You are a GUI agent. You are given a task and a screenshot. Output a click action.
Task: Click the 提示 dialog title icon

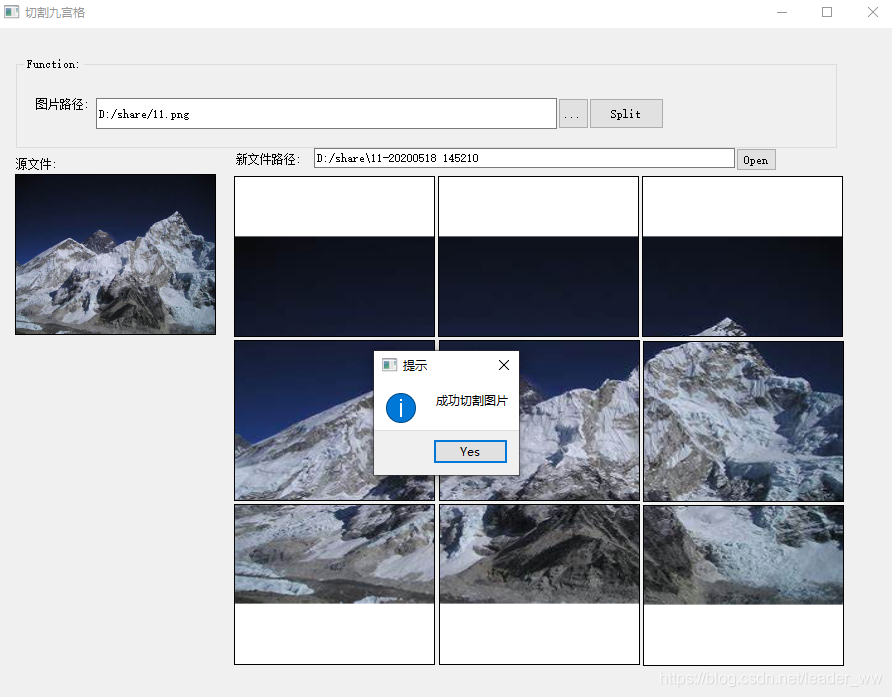(x=389, y=365)
